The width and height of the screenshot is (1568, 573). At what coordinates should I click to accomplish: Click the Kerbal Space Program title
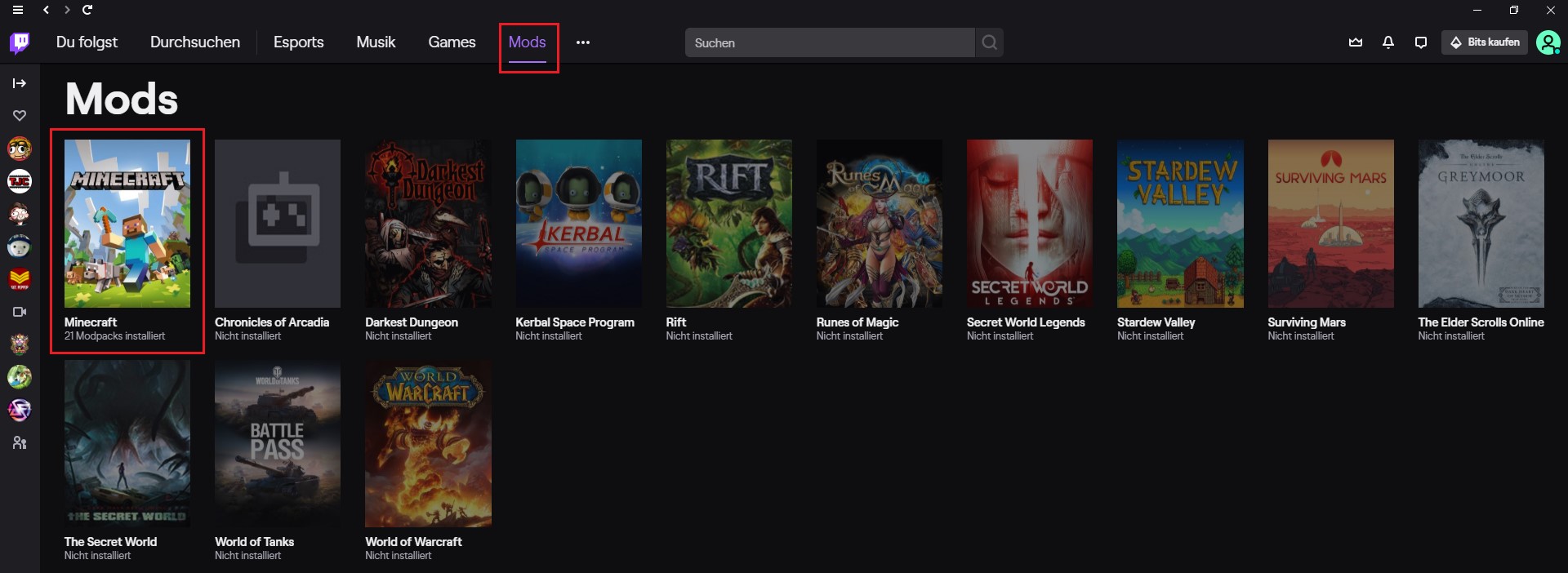pyautogui.click(x=575, y=322)
